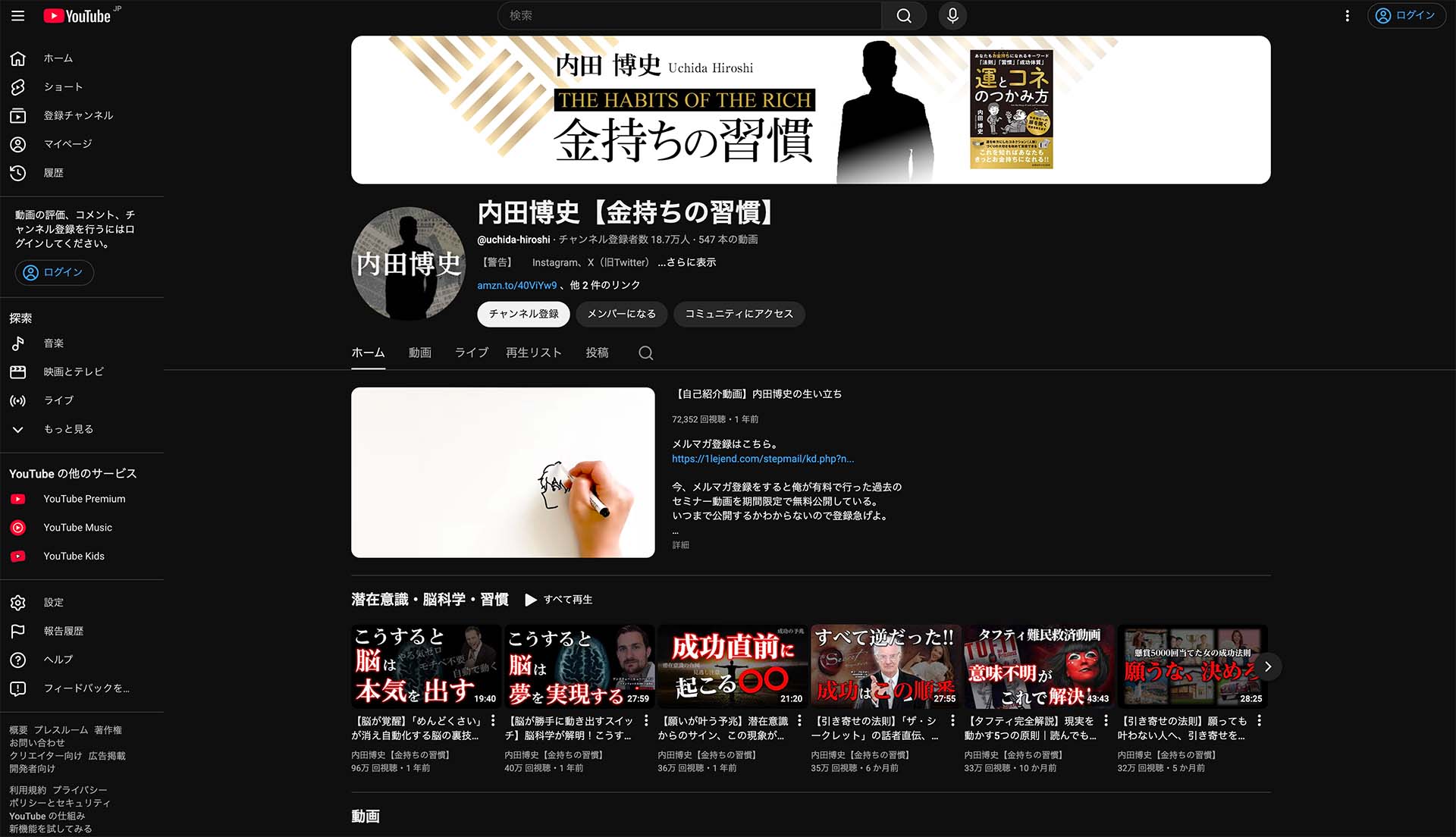1456x837 pixels.
Task: Switch to the 再生リスト tab
Action: point(533,353)
